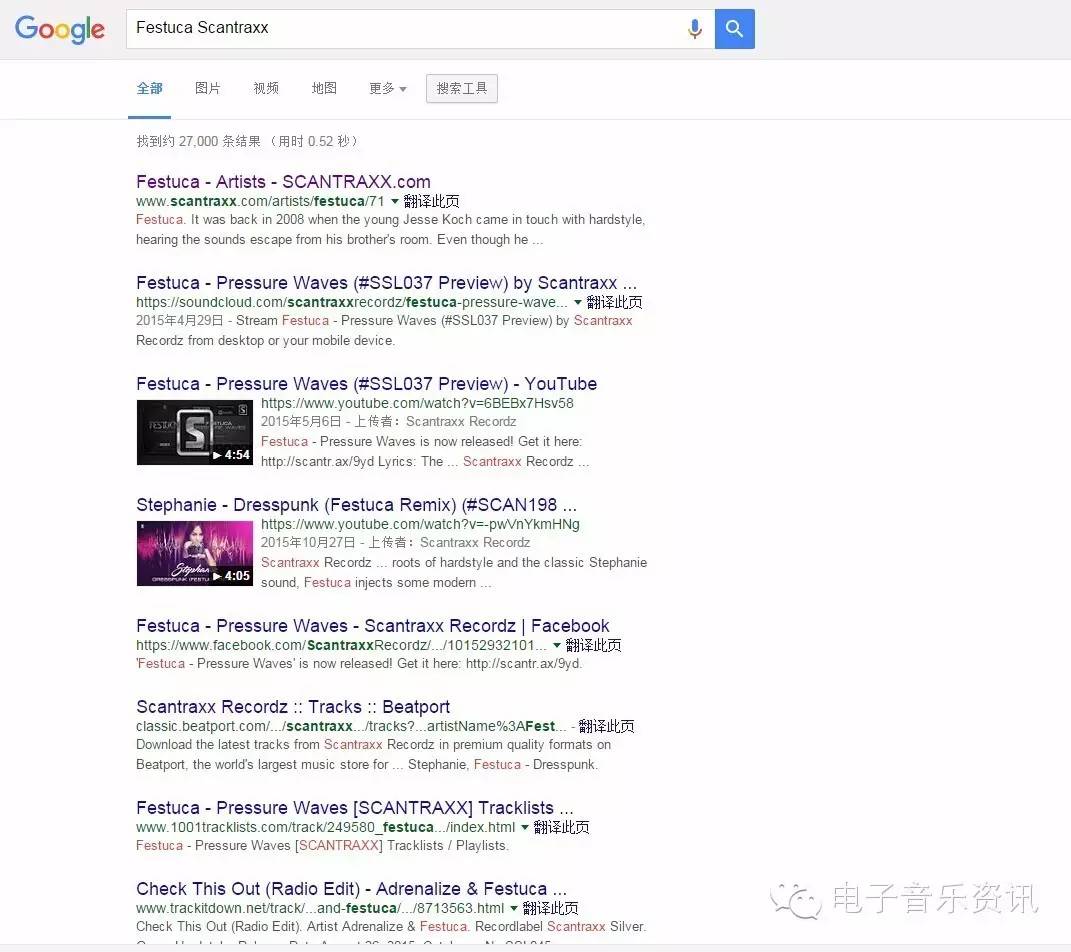Expand the 更多 (More) dropdown
Image resolution: width=1071 pixels, height=952 pixels.
(387, 88)
